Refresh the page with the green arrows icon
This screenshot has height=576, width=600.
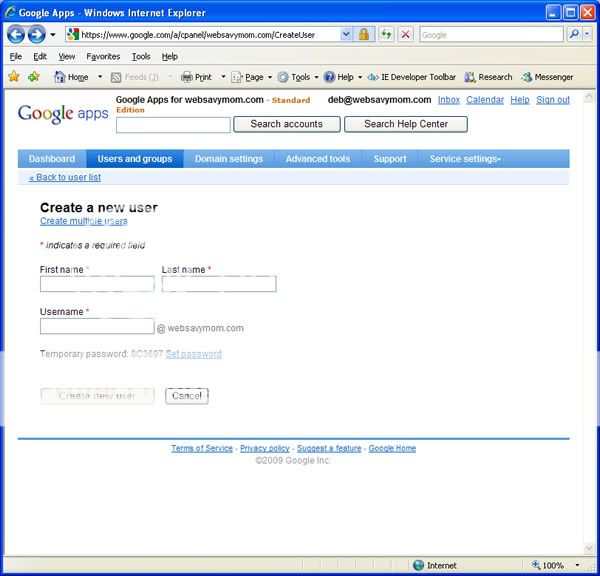tap(386, 35)
